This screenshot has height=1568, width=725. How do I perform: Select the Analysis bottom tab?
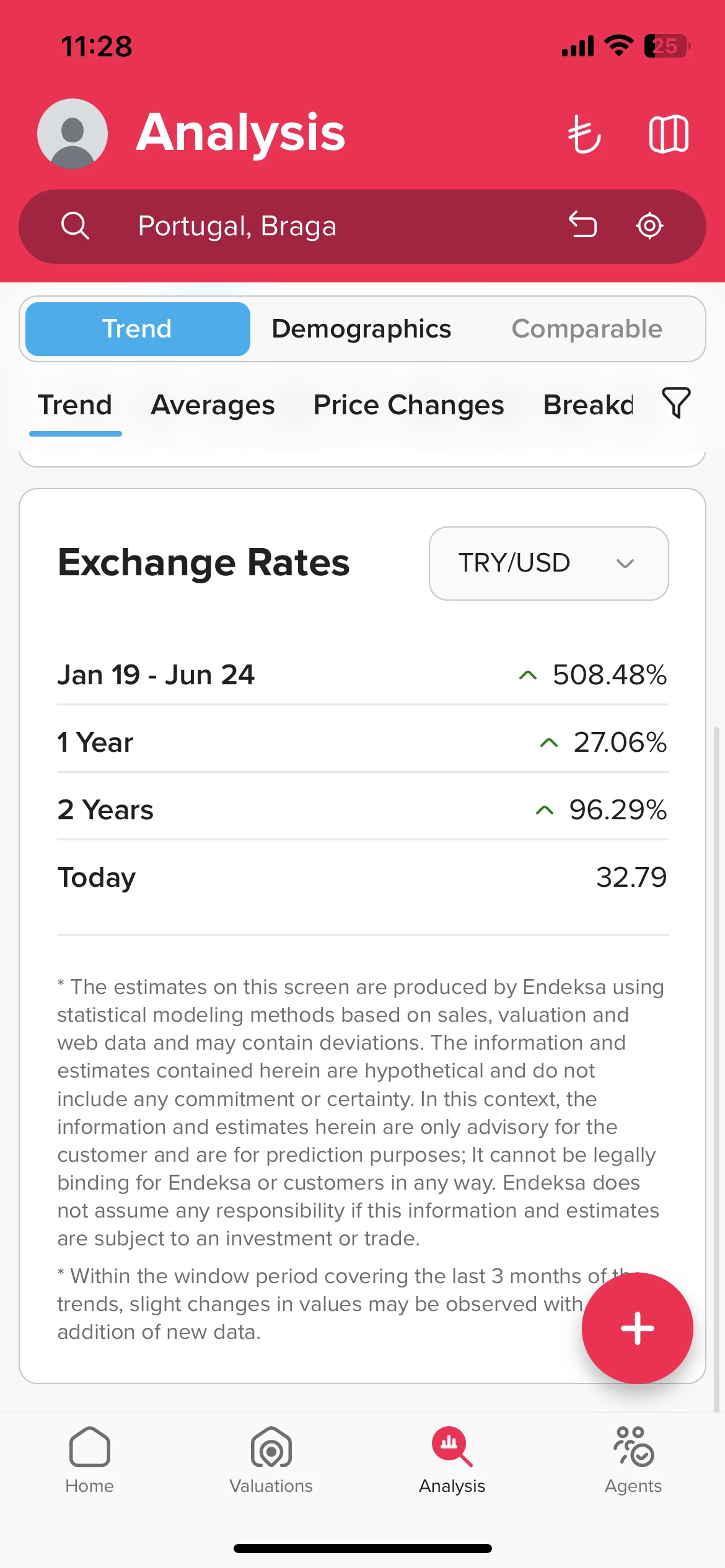[x=452, y=1459]
